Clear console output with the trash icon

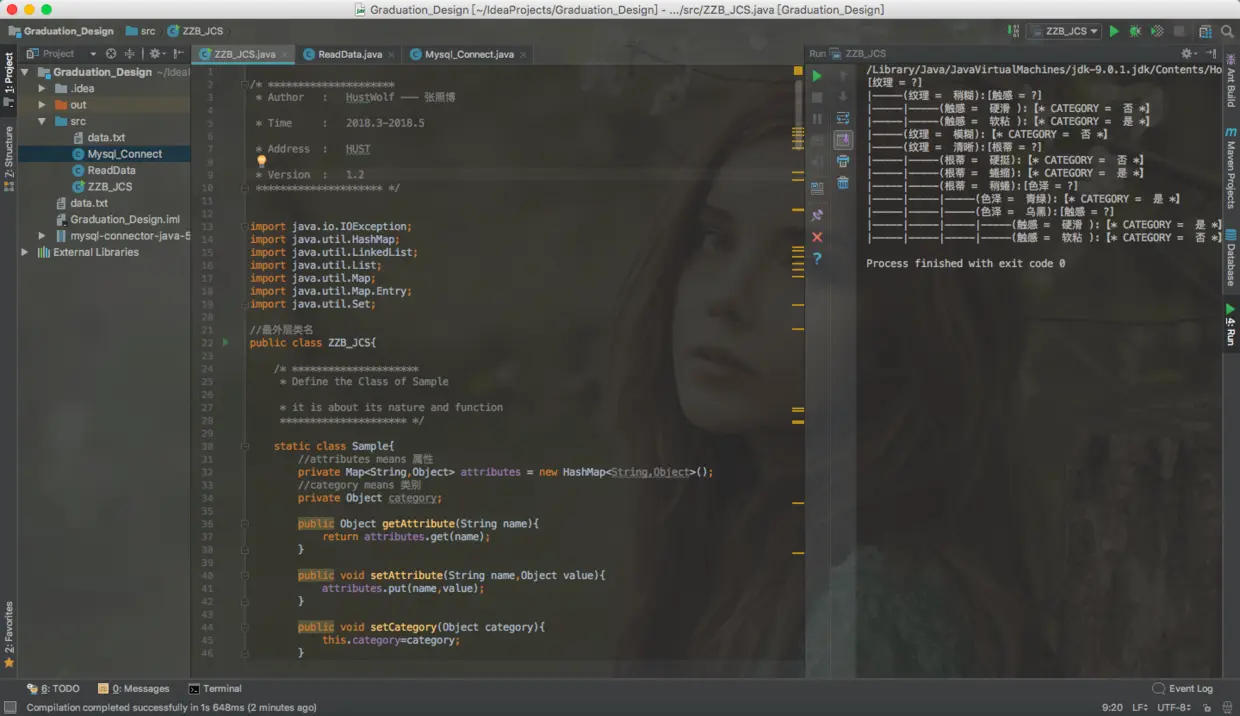[843, 182]
